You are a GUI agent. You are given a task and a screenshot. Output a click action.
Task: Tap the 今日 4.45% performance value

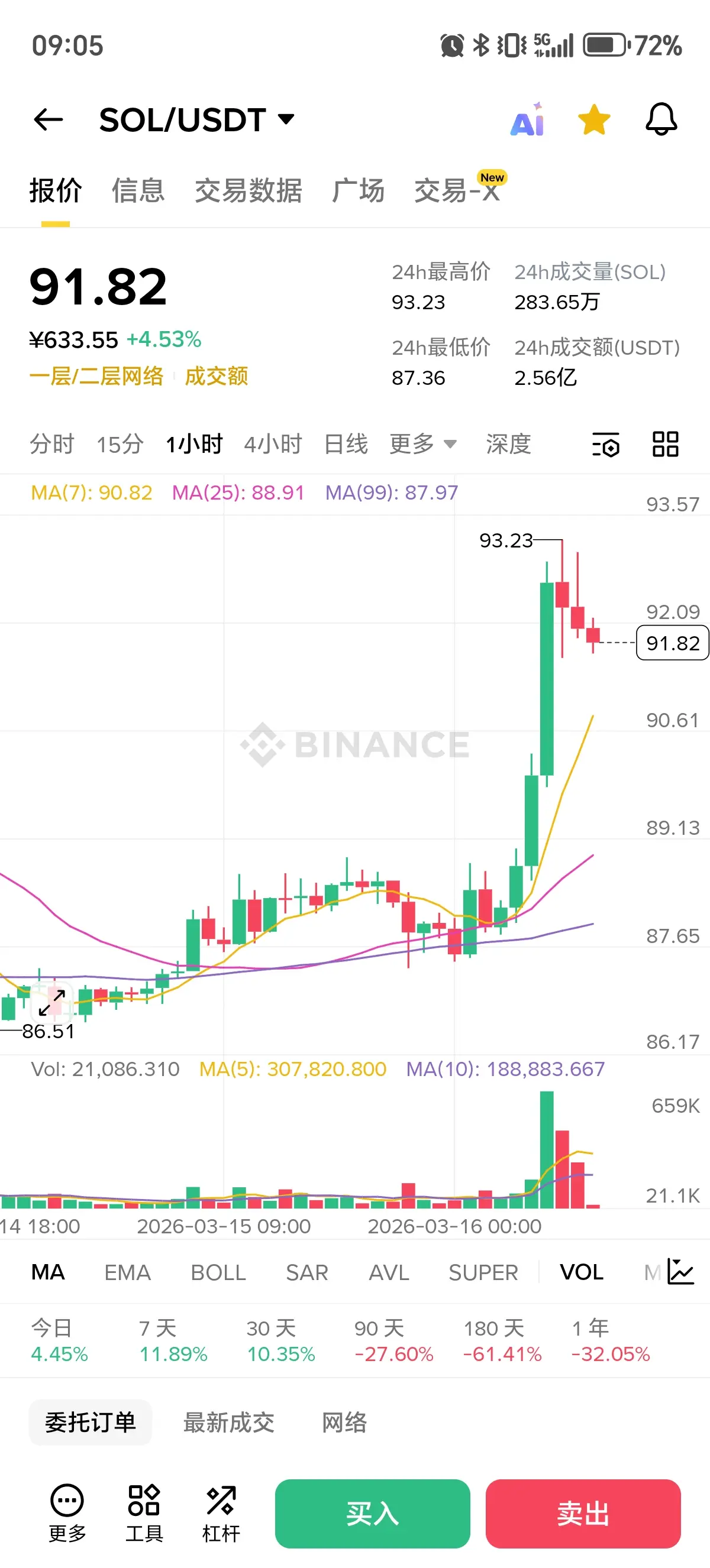[x=60, y=1354]
